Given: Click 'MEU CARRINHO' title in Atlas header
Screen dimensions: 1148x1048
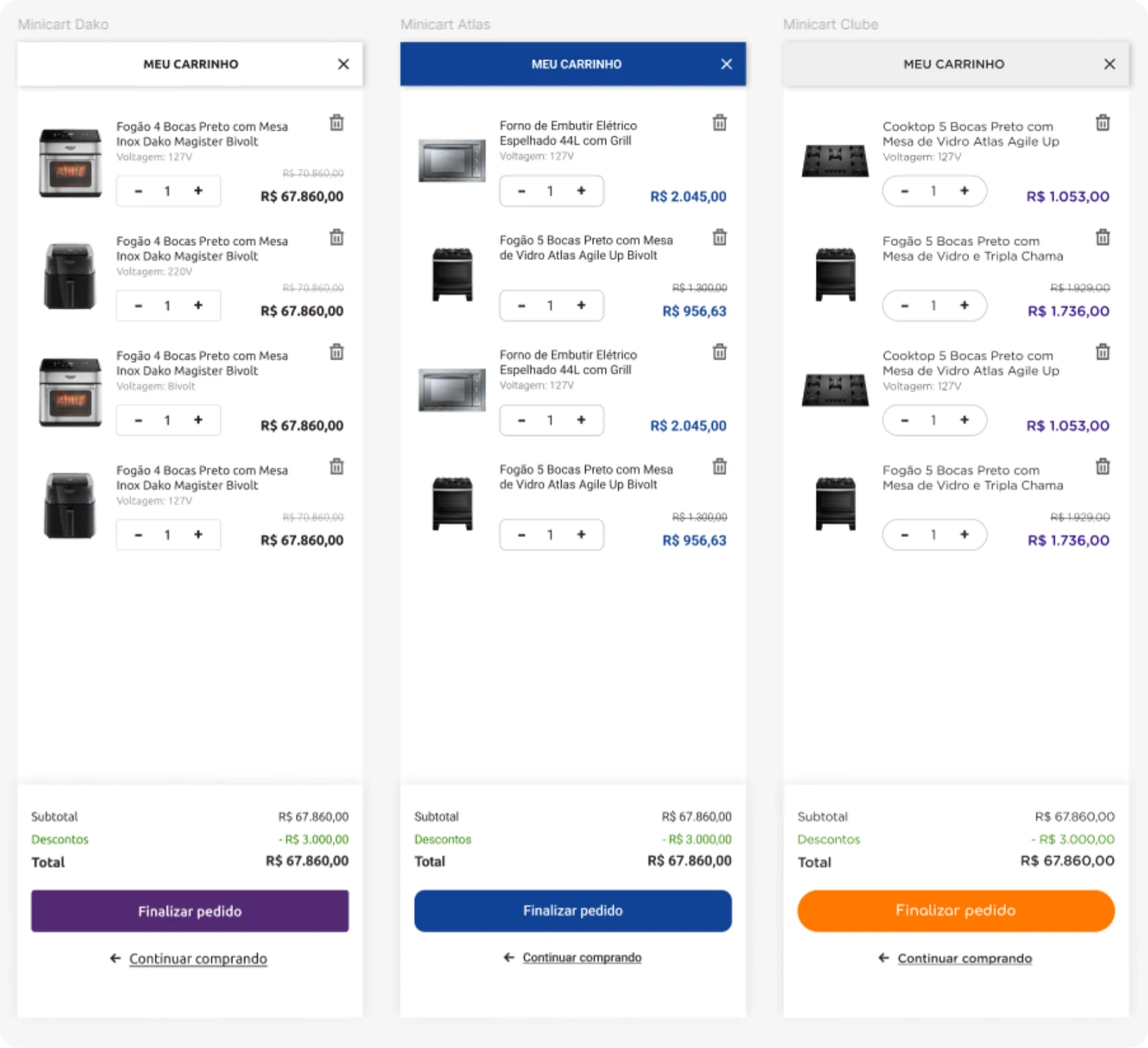Looking at the screenshot, I should click(x=576, y=64).
